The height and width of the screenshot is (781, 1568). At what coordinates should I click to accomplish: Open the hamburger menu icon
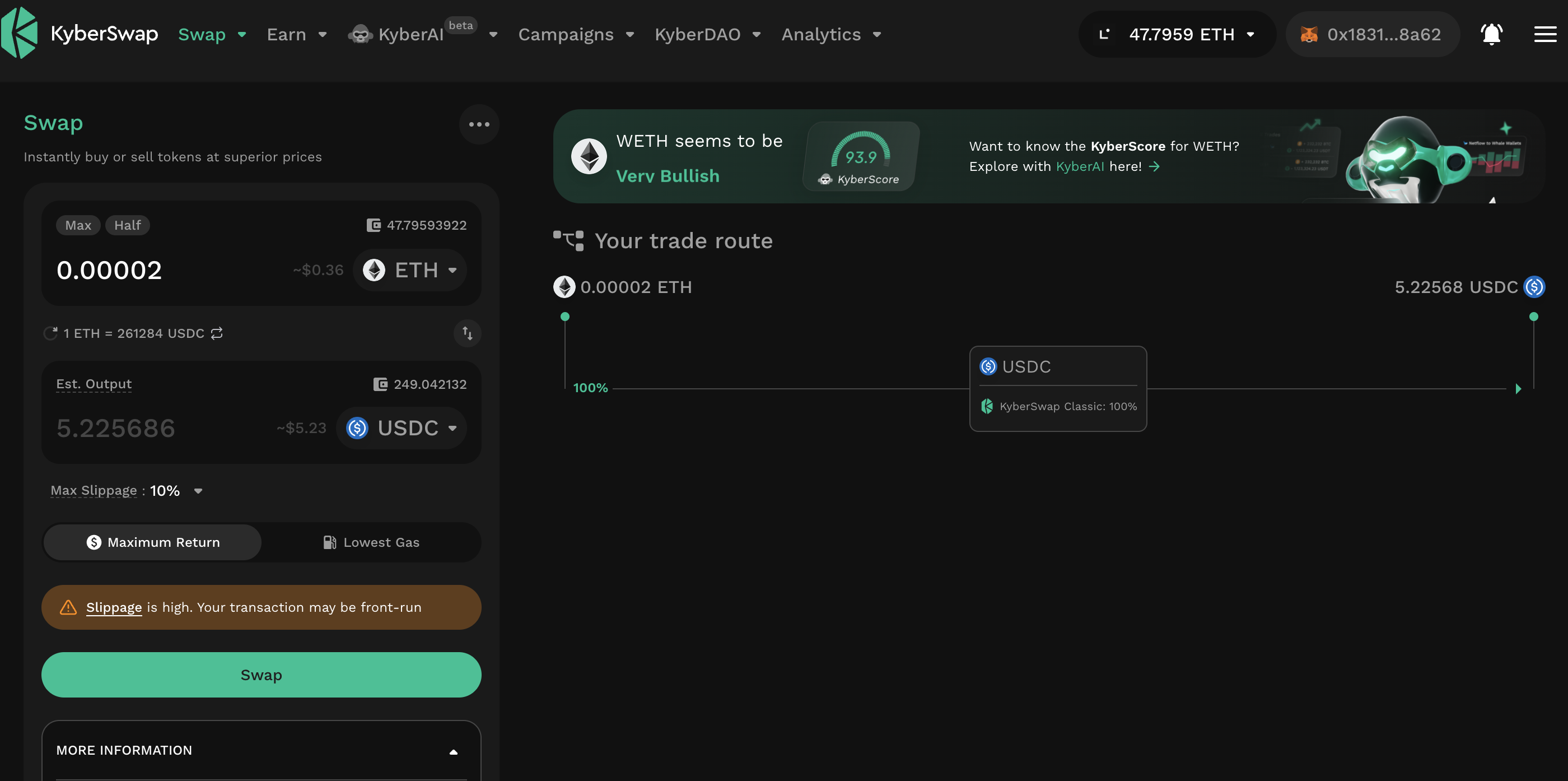(1545, 34)
